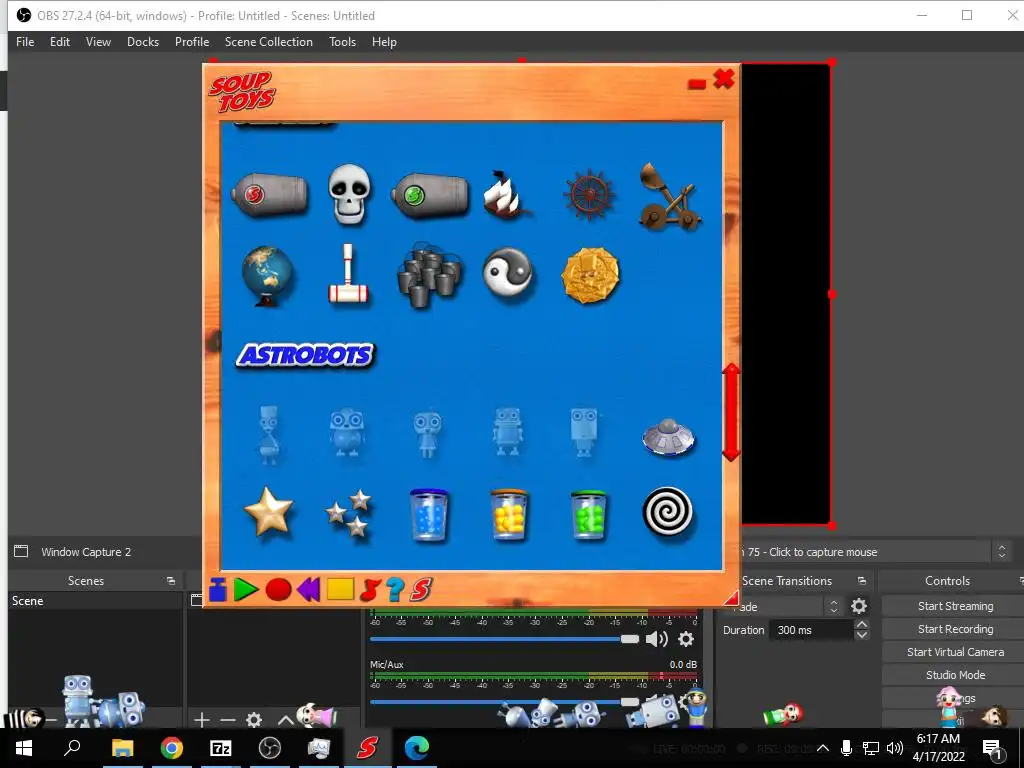Click the first grayed-out Astrobot under ASTROBOTS

(x=268, y=435)
